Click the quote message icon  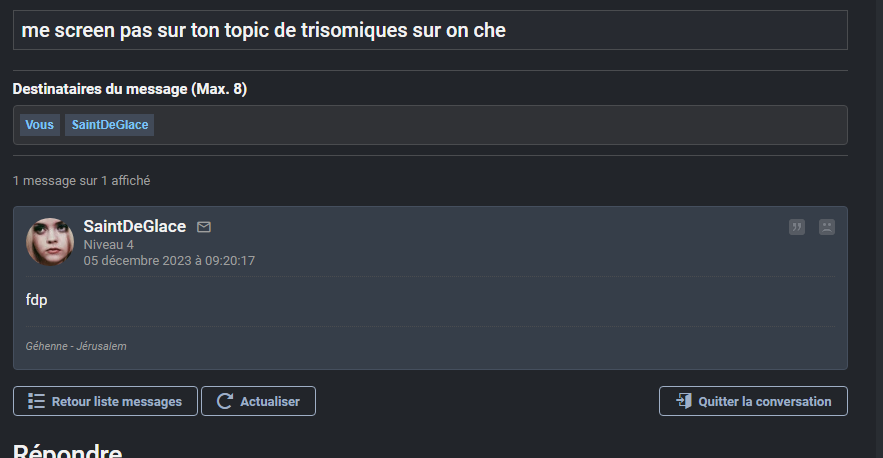(x=797, y=227)
